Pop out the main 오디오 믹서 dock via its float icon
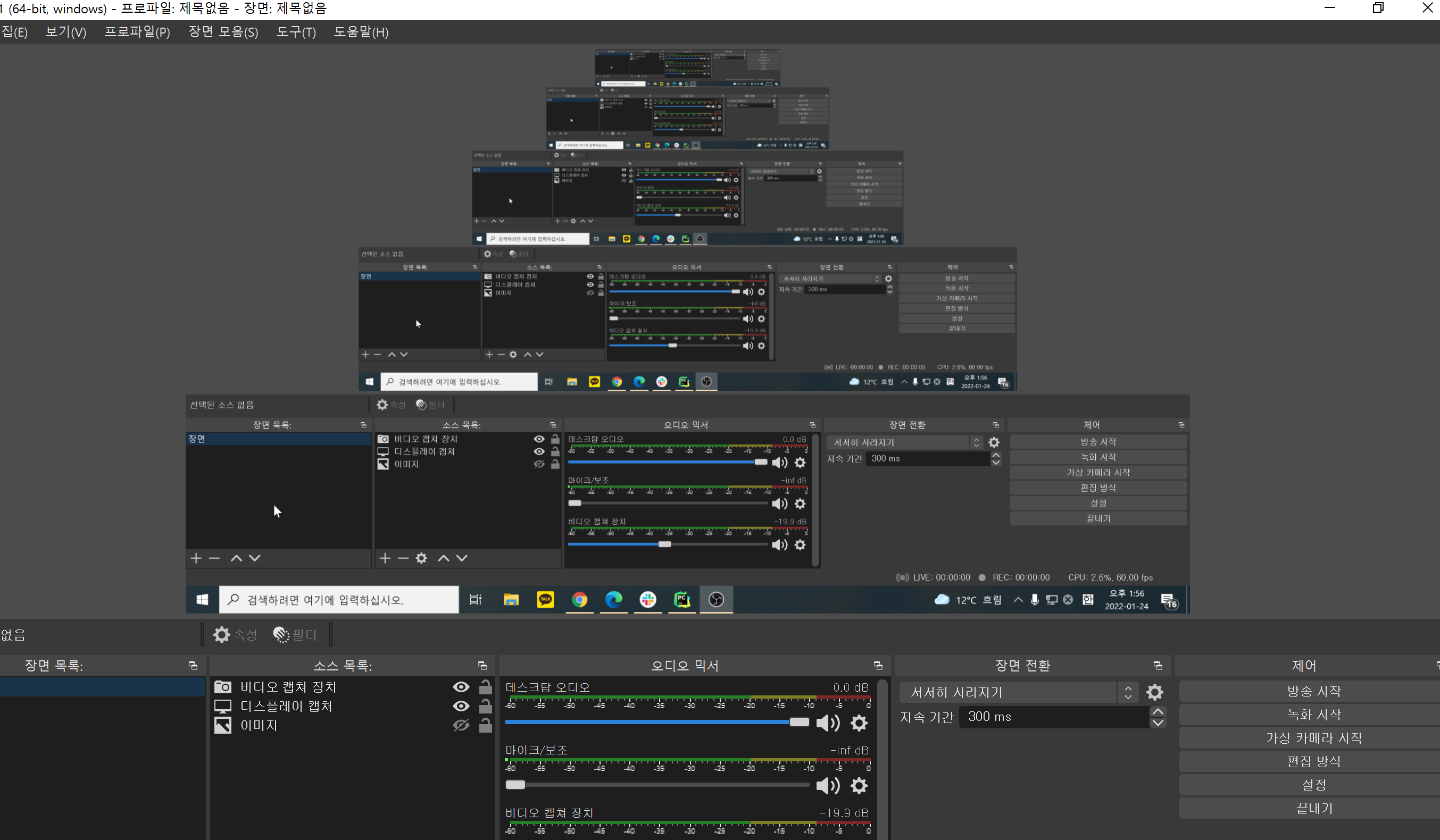 [x=878, y=666]
